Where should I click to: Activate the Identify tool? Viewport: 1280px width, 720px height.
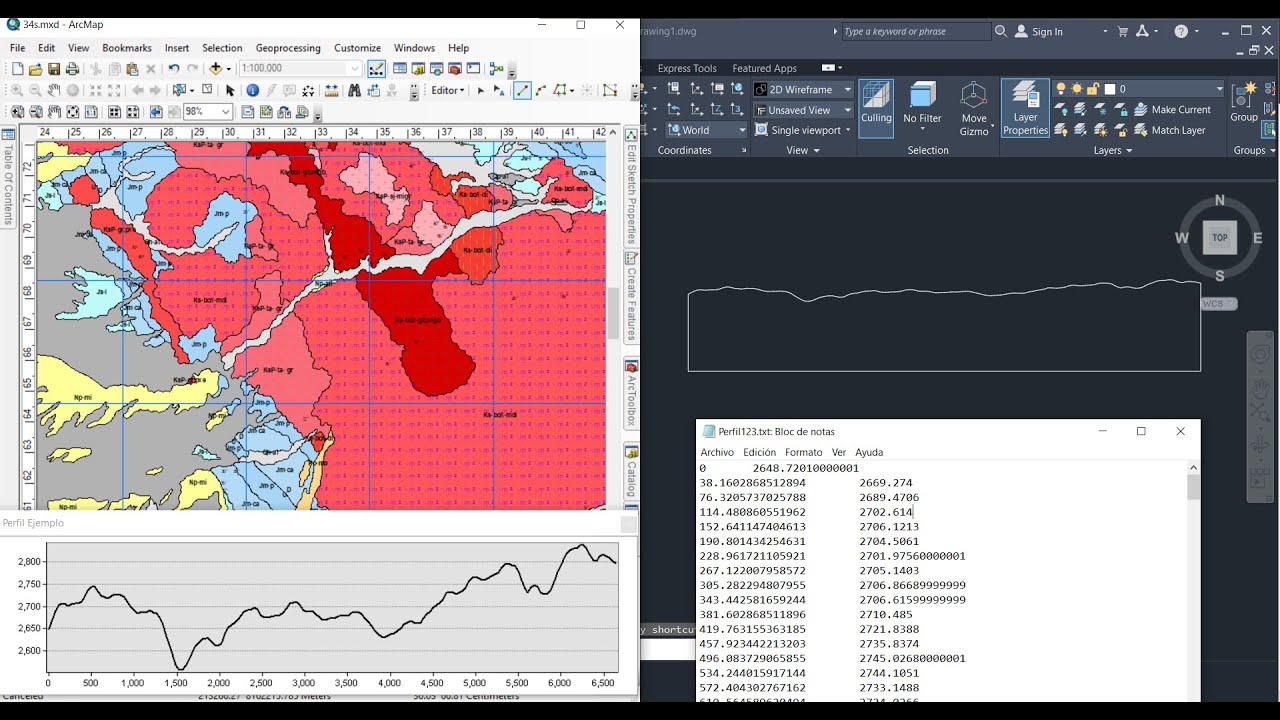[252, 90]
